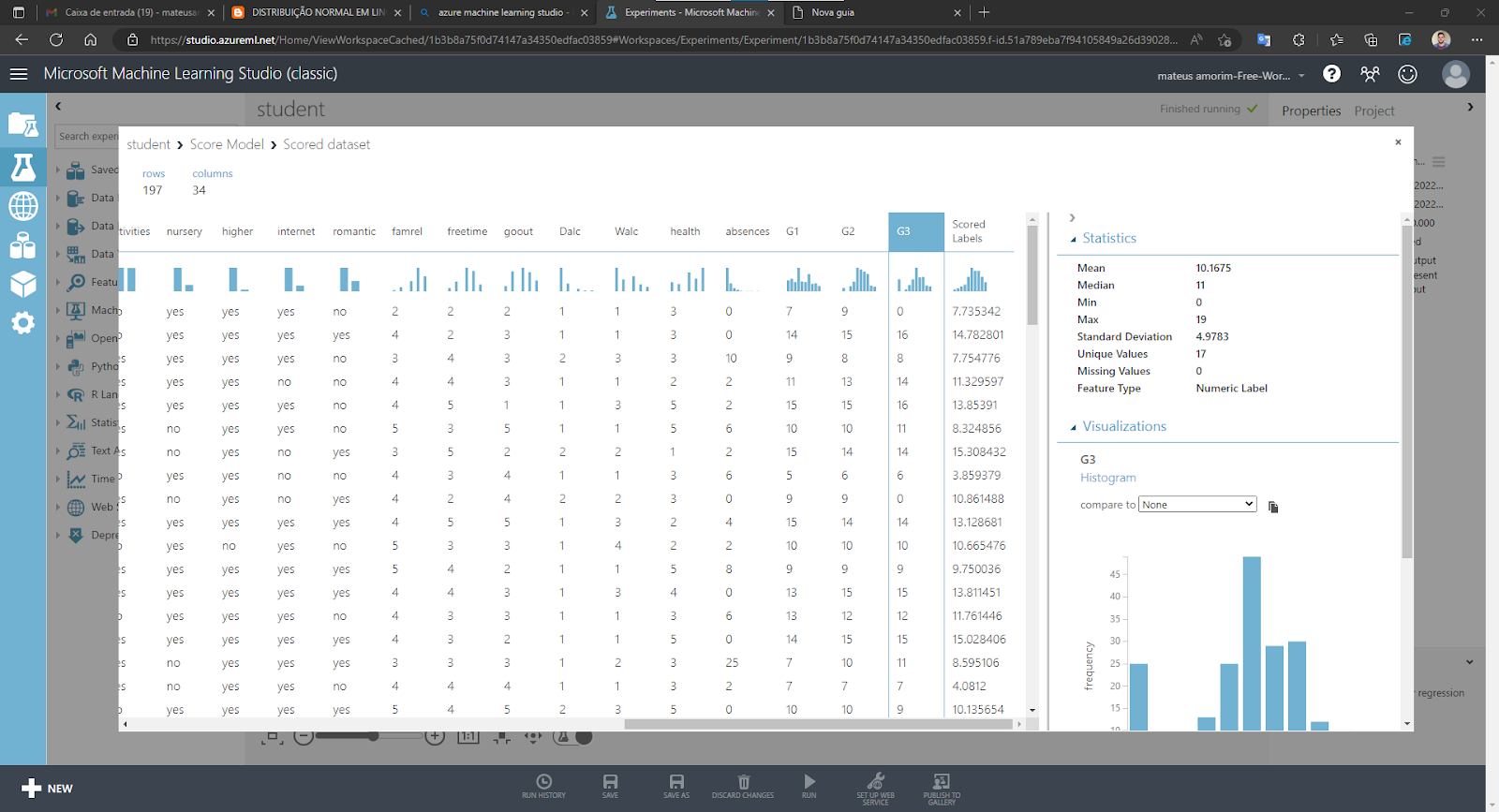Image resolution: width=1499 pixels, height=812 pixels.
Task: Open the Web Services globe icon
Action: pyautogui.click(x=22, y=206)
